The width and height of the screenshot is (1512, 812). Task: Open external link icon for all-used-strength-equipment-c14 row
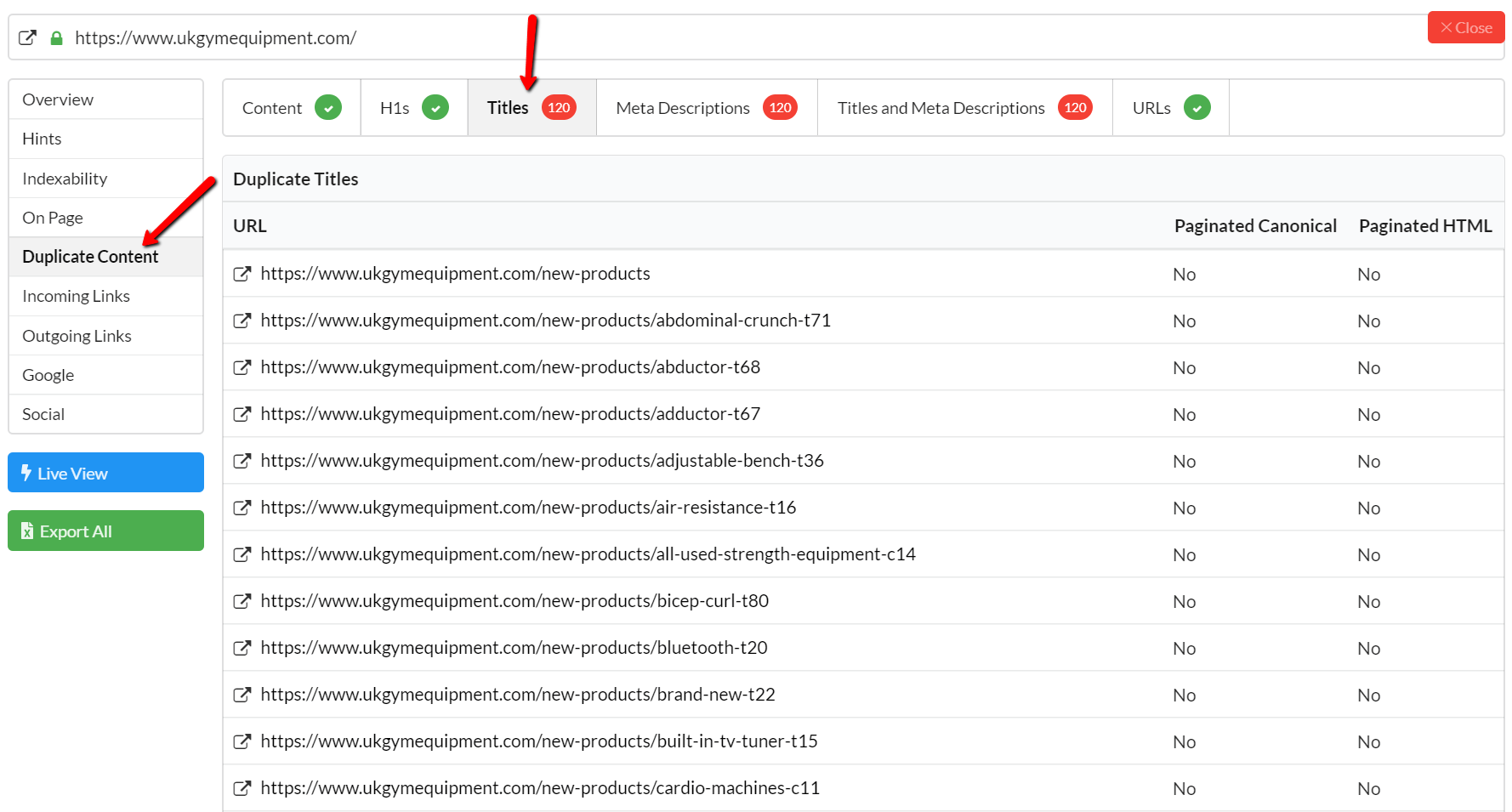[x=242, y=554]
